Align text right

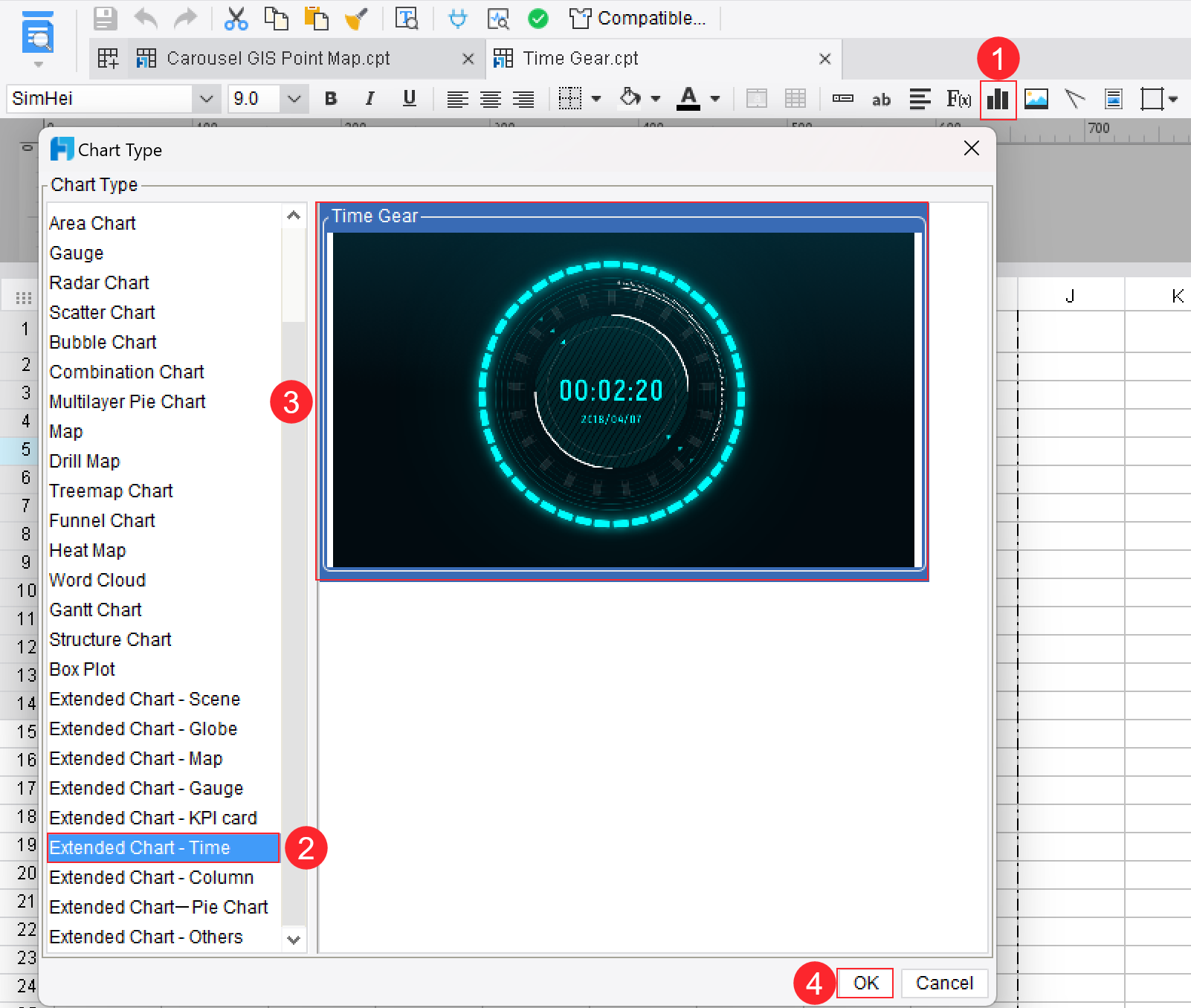point(523,99)
